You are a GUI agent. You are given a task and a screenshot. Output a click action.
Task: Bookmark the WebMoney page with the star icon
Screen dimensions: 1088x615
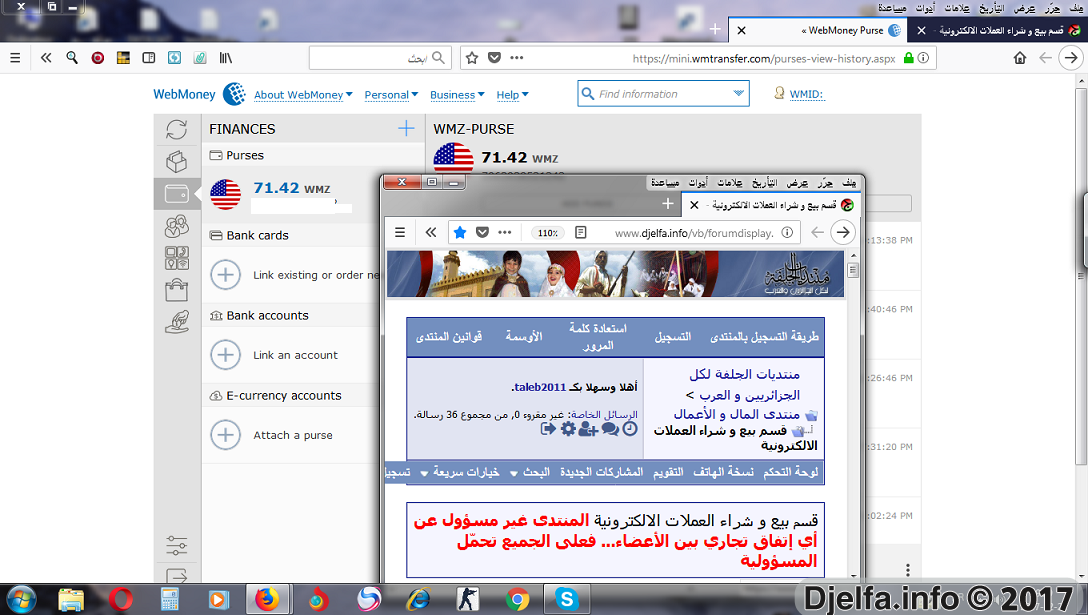pyautogui.click(x=472, y=58)
